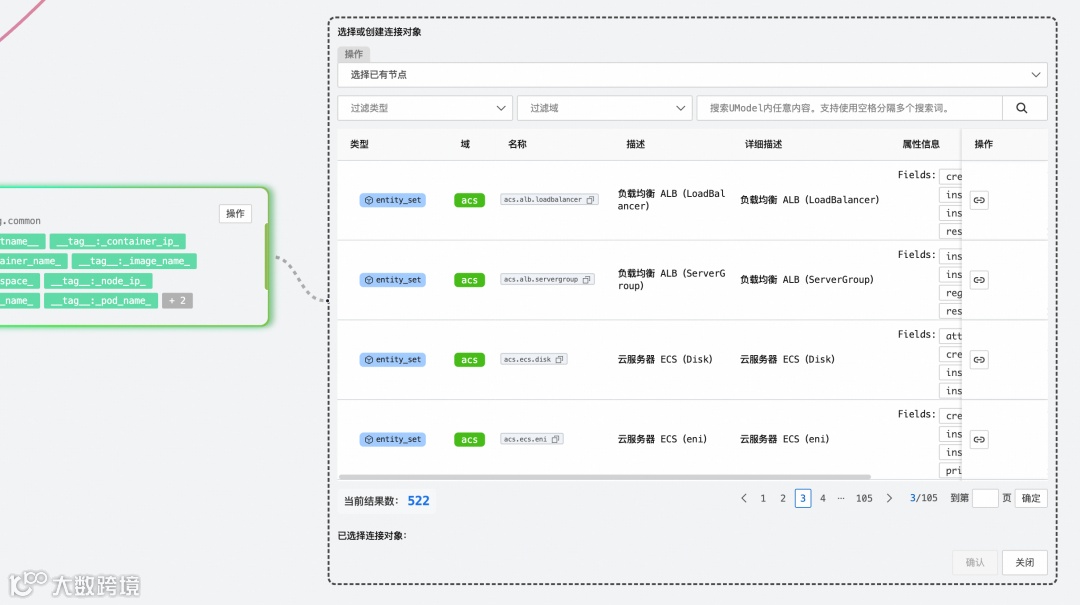This screenshot has width=1080, height=605.
Task: Click the 操作 button on the green node
Action: (x=236, y=214)
